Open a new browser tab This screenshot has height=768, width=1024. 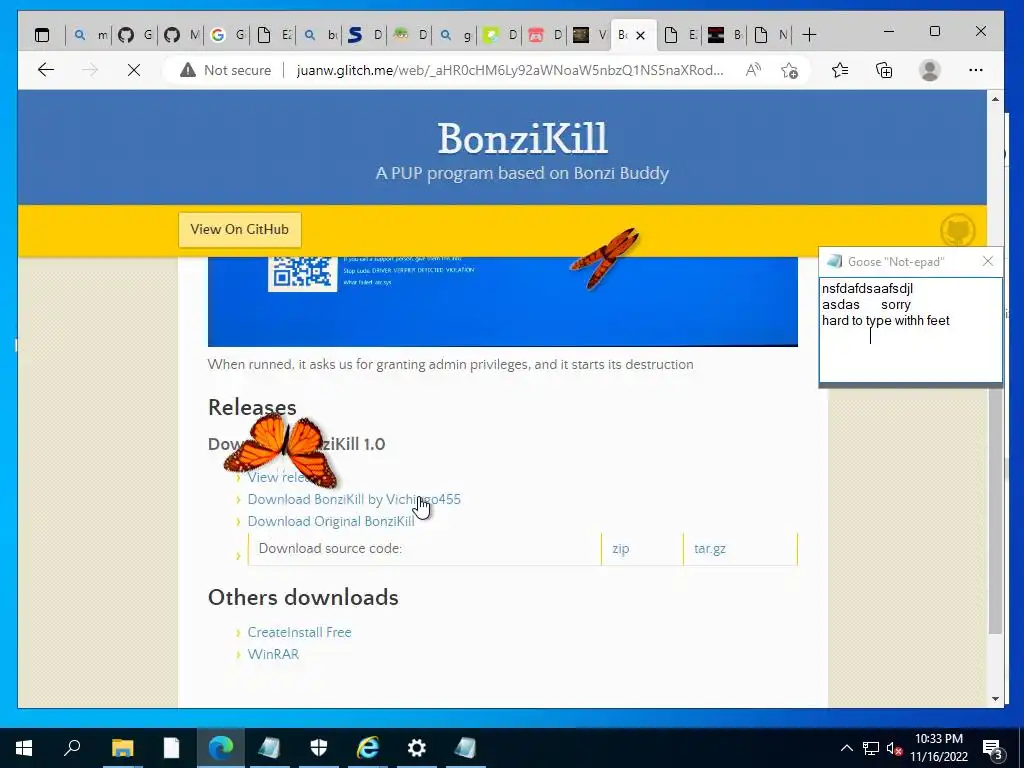[809, 35]
